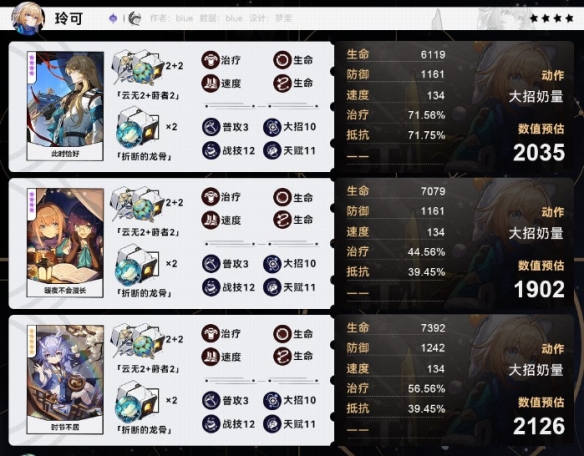Click the body piece 治疗 icon in first build
Viewport: 584px width, 456px height.
point(210,60)
